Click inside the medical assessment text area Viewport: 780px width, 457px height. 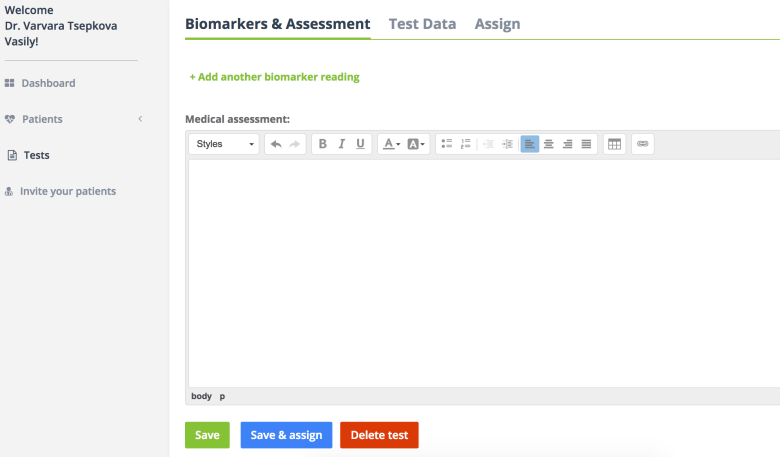click(480, 270)
